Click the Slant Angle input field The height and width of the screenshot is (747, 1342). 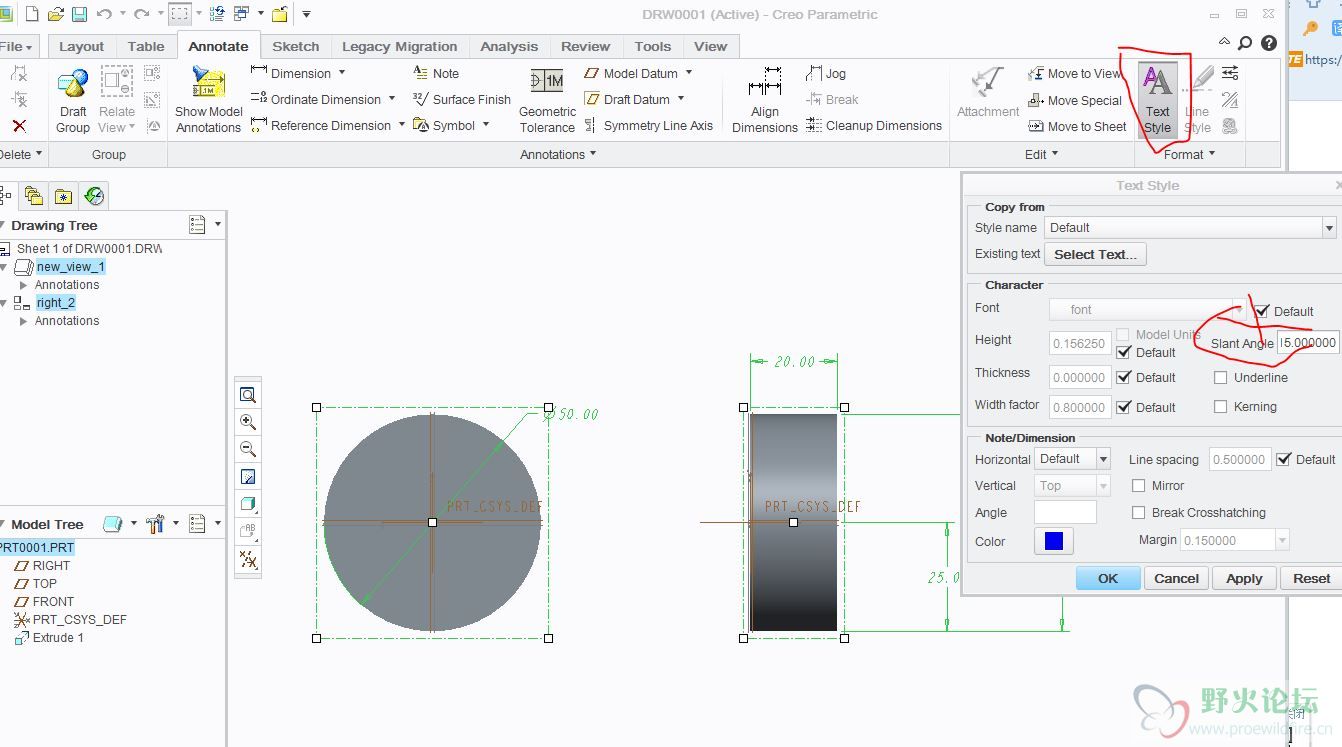click(x=1308, y=342)
